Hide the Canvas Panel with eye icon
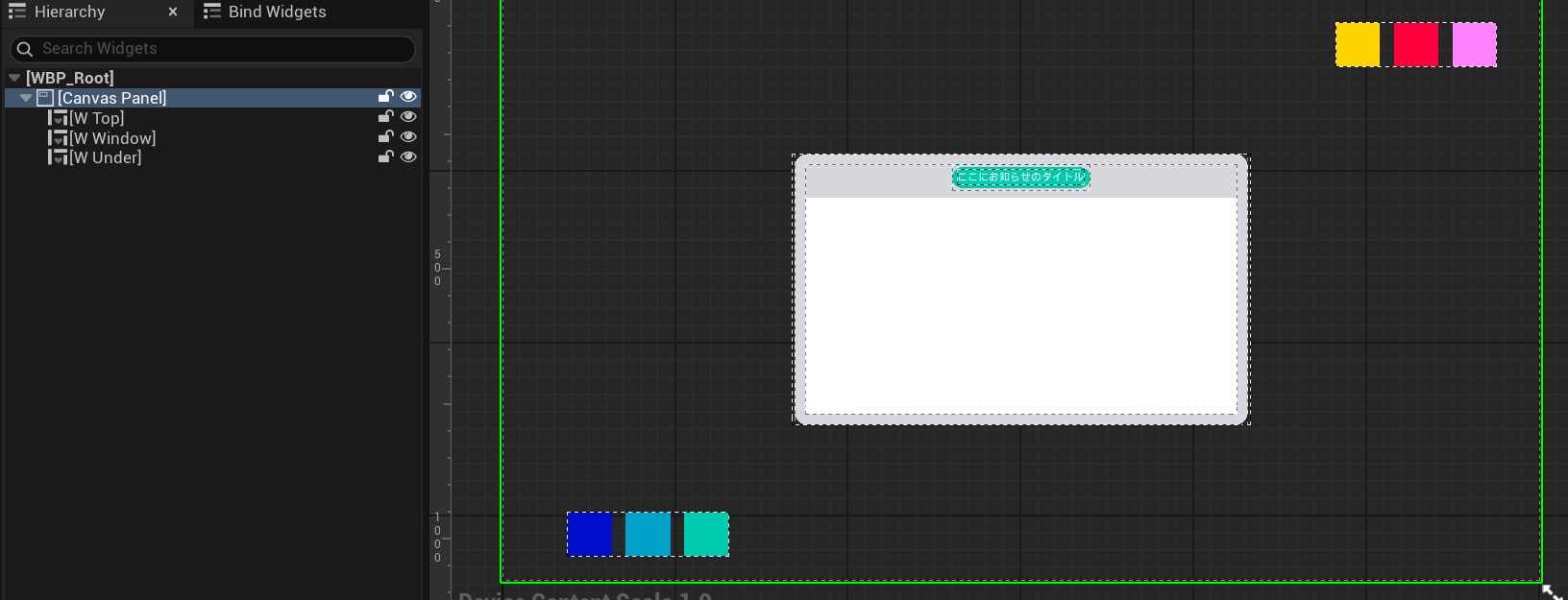The width and height of the screenshot is (1568, 600). 408,97
